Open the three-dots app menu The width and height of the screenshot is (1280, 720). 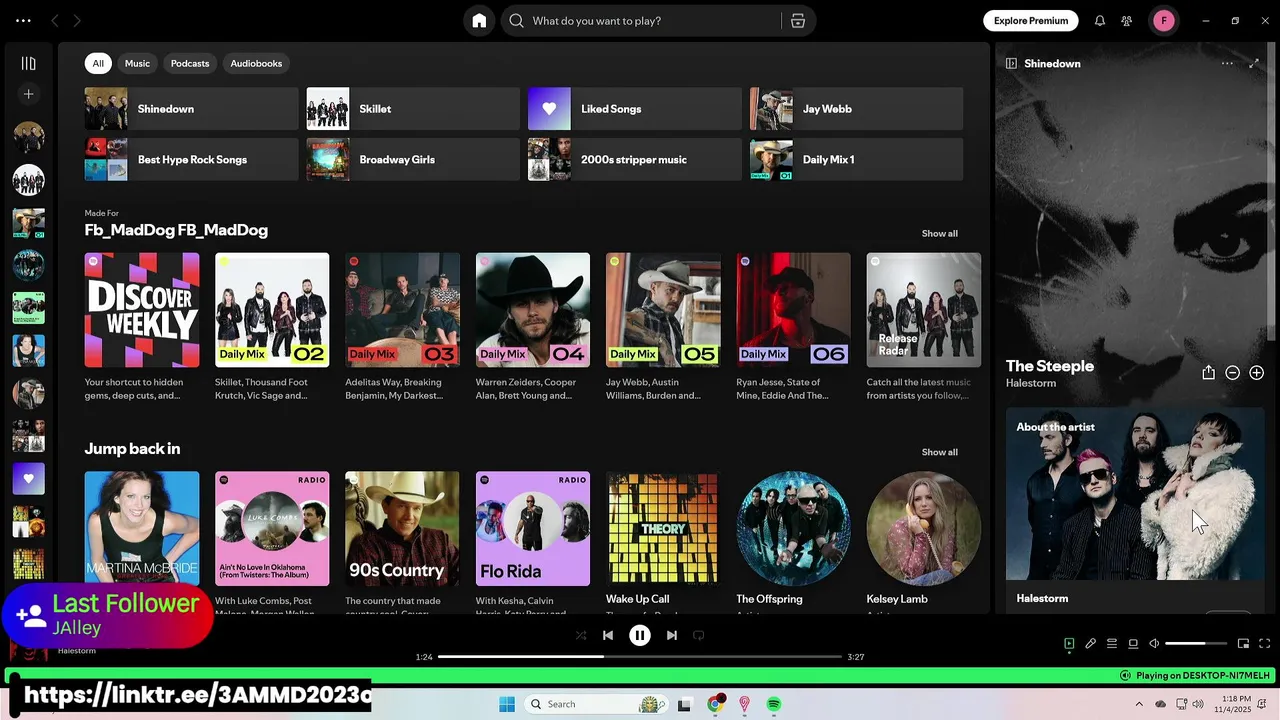[x=23, y=21]
